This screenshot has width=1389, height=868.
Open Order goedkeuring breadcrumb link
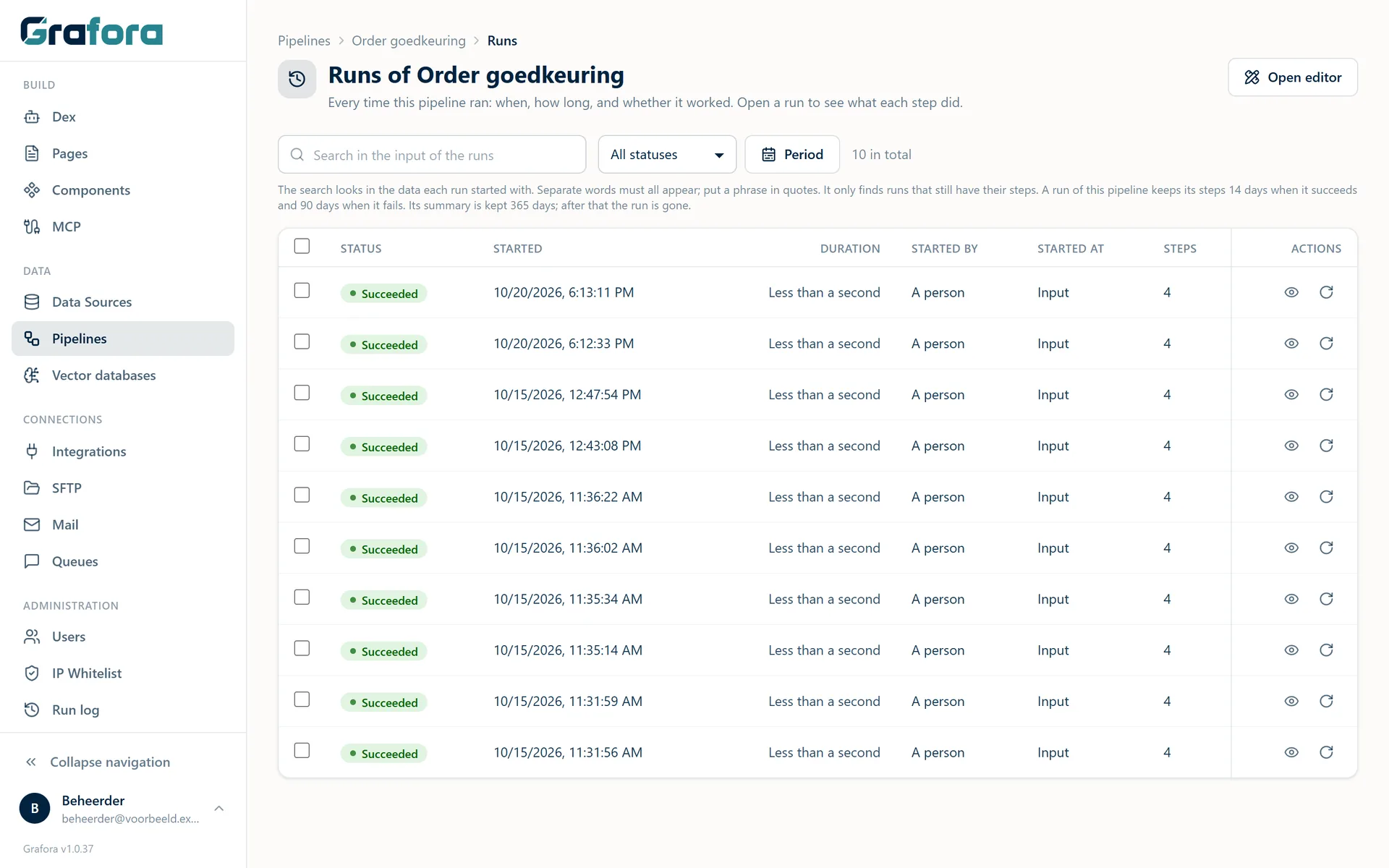pos(409,41)
